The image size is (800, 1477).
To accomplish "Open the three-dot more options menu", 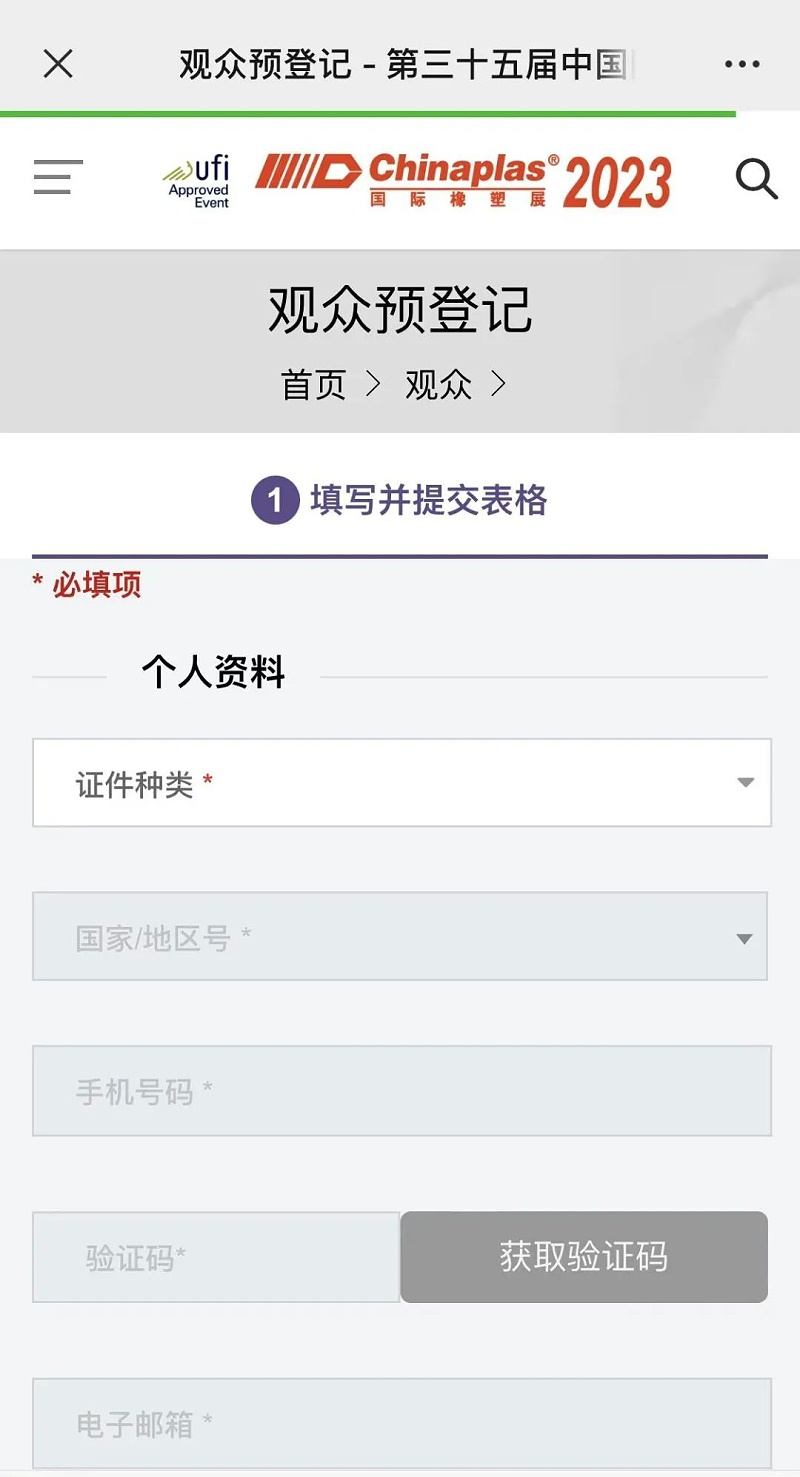I will (742, 65).
